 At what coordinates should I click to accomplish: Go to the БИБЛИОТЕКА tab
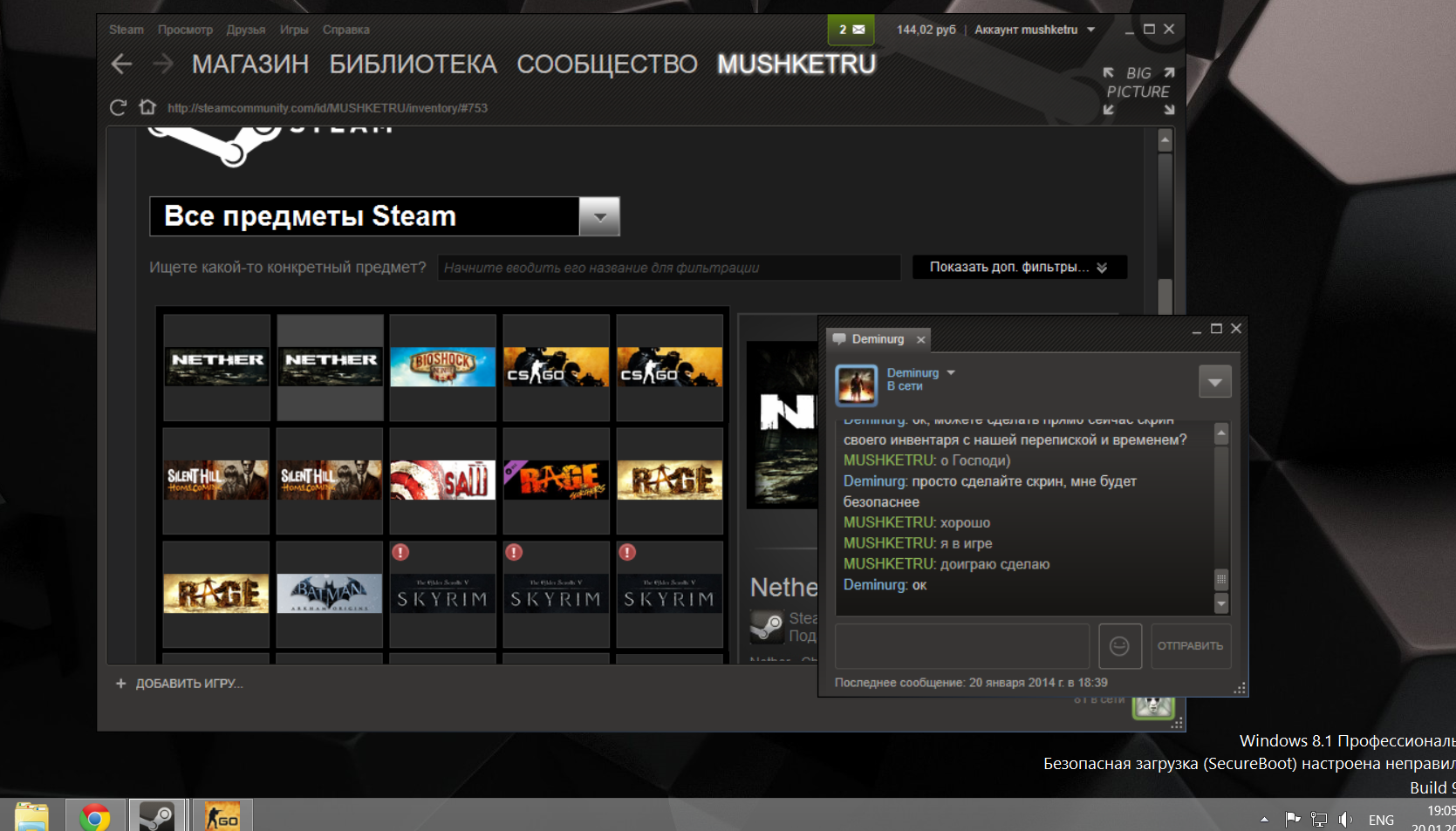413,65
